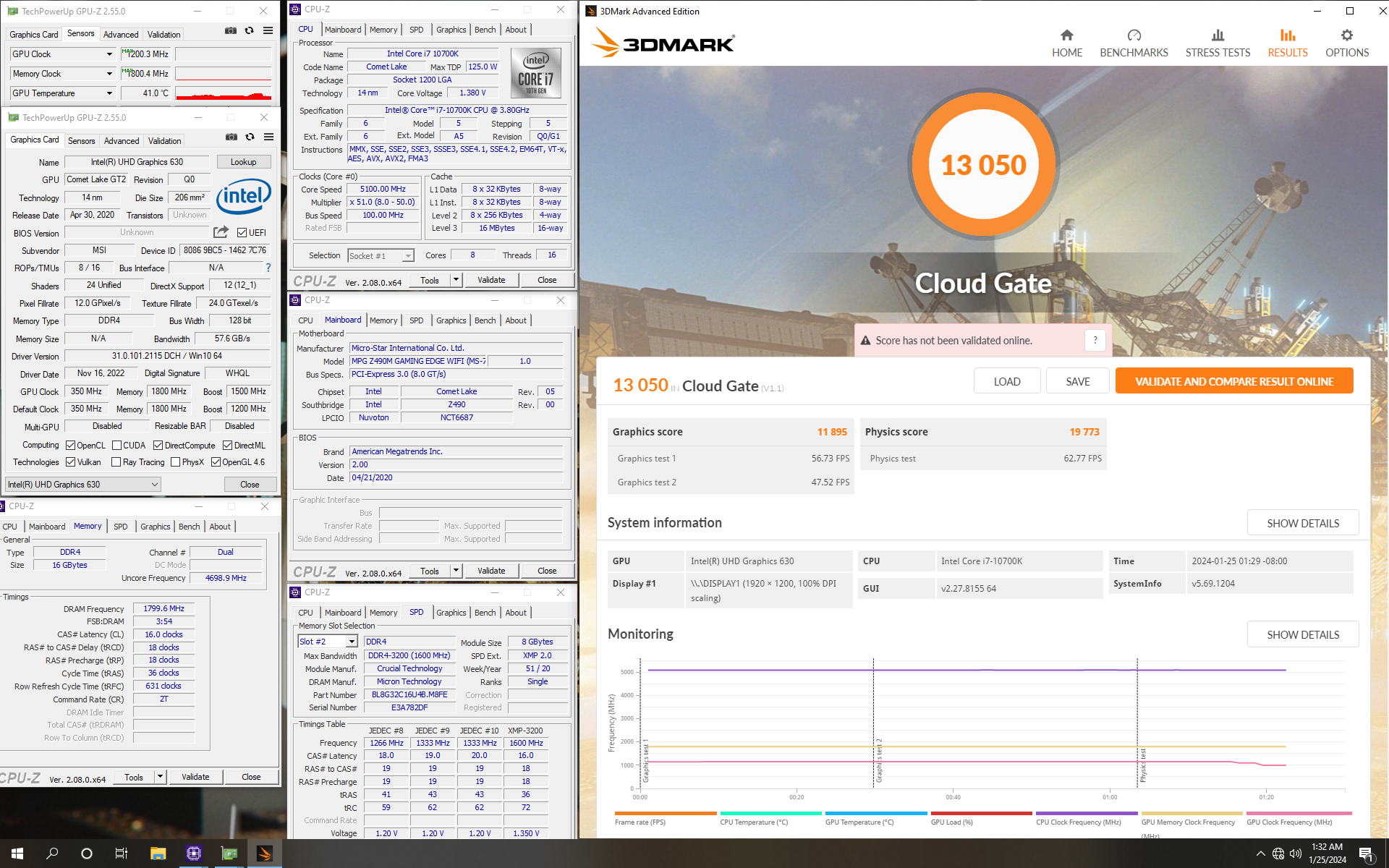Open notification center icon in tray

click(x=1366, y=854)
